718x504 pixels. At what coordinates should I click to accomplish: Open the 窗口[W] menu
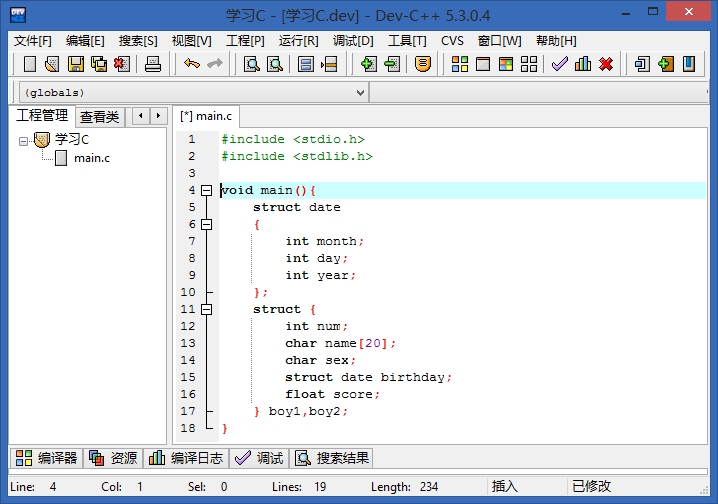[x=500, y=41]
